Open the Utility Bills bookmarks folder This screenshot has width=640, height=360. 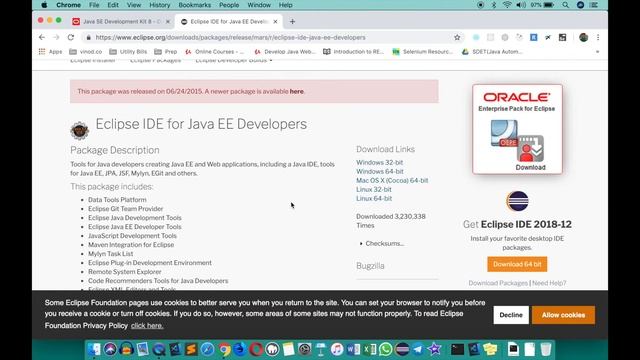tap(128, 52)
